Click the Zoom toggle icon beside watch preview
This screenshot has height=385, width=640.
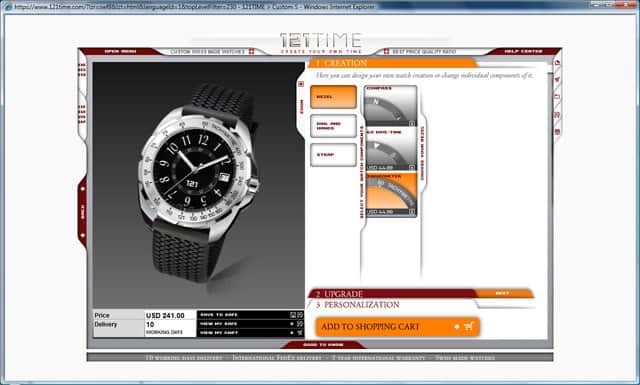pos(301,84)
